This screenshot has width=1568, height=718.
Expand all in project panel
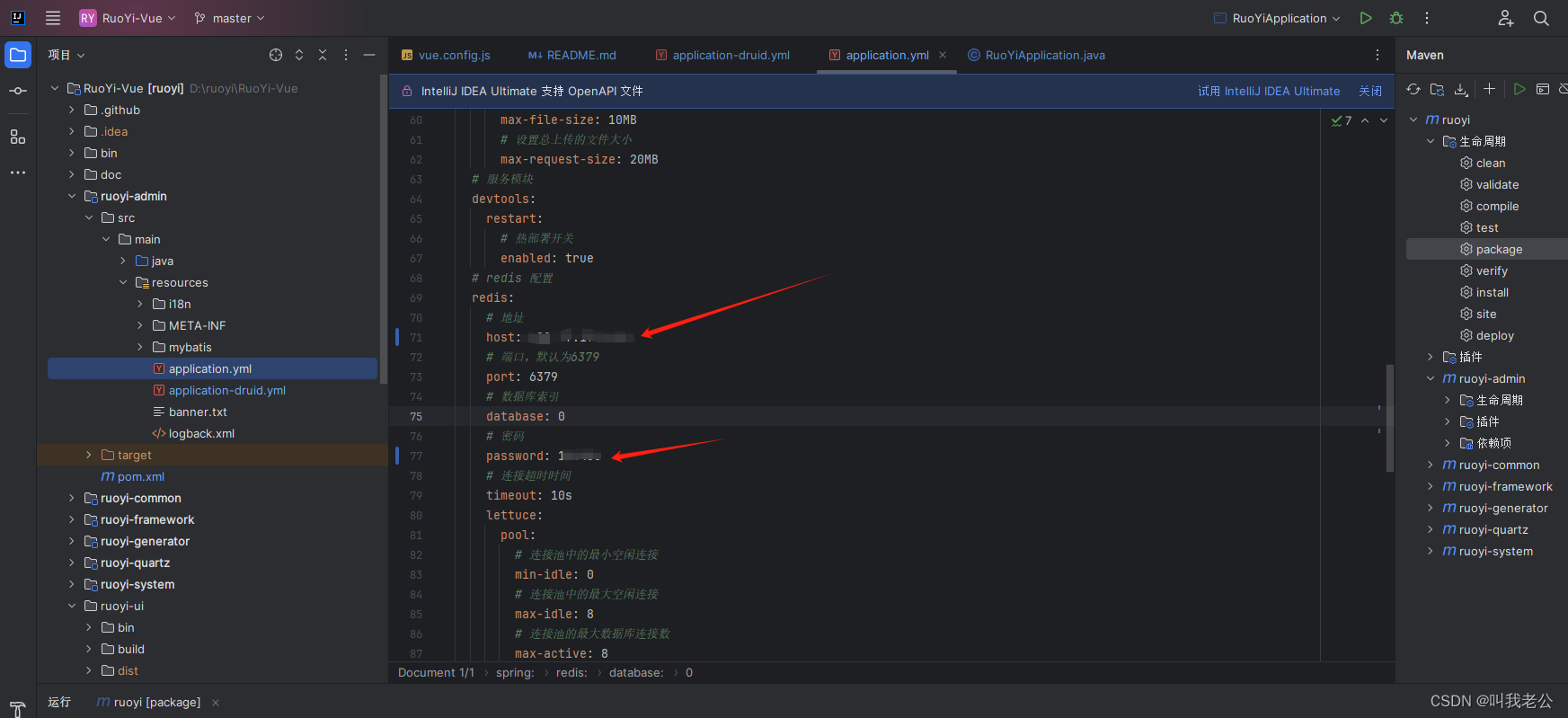tap(299, 55)
